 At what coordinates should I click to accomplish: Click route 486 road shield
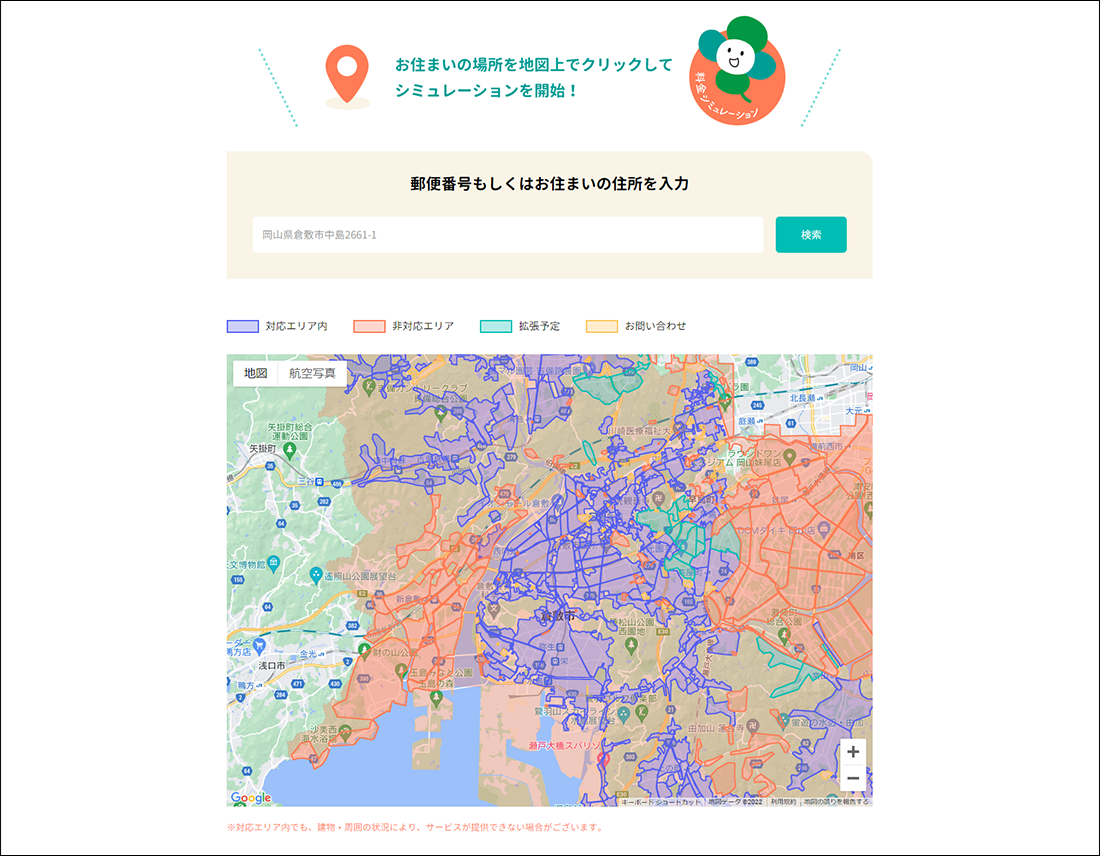pyautogui.click(x=337, y=484)
